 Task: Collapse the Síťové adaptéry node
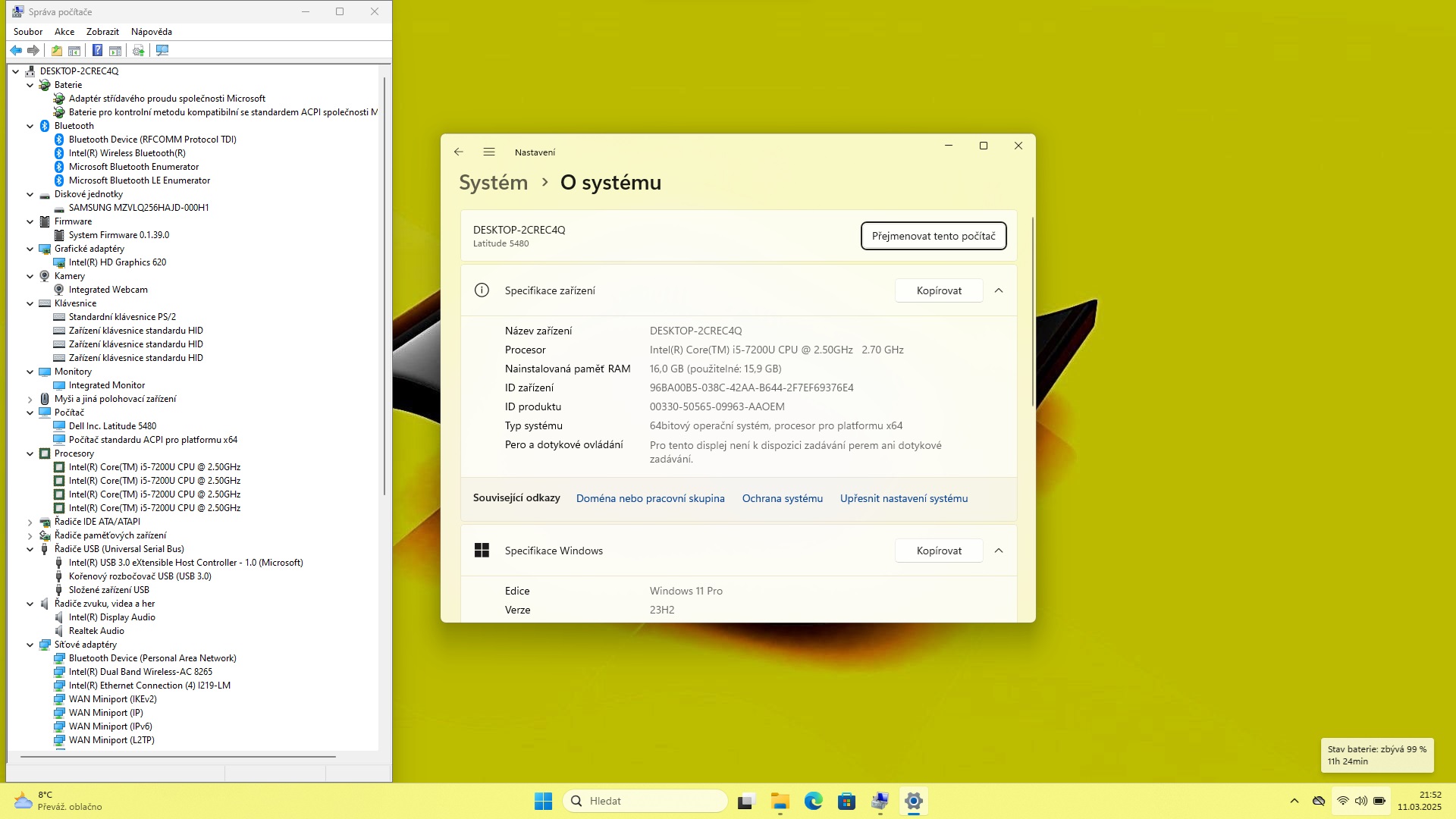click(x=30, y=645)
